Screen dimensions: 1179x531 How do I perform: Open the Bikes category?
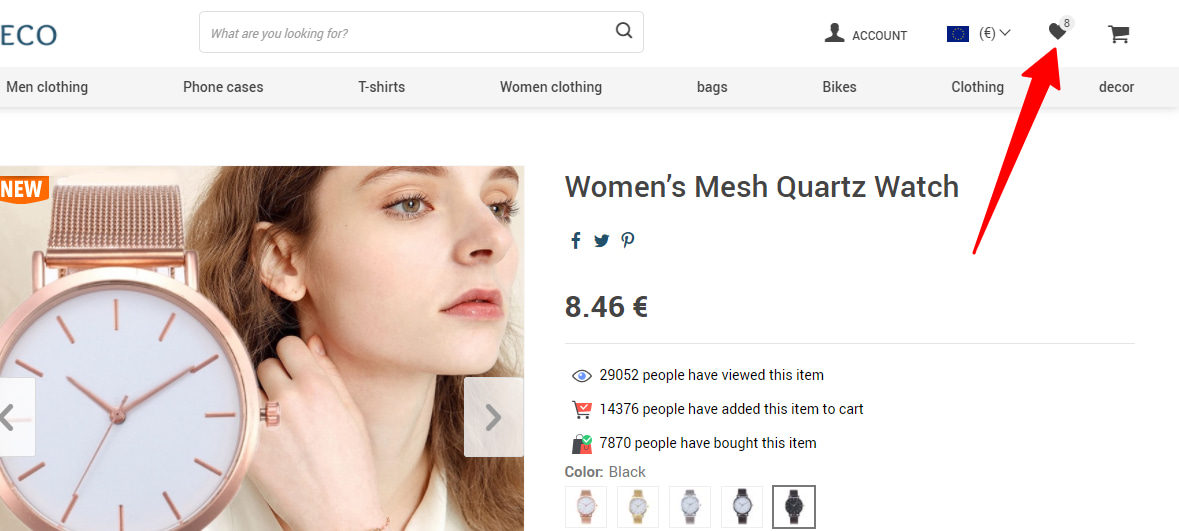pyautogui.click(x=839, y=87)
